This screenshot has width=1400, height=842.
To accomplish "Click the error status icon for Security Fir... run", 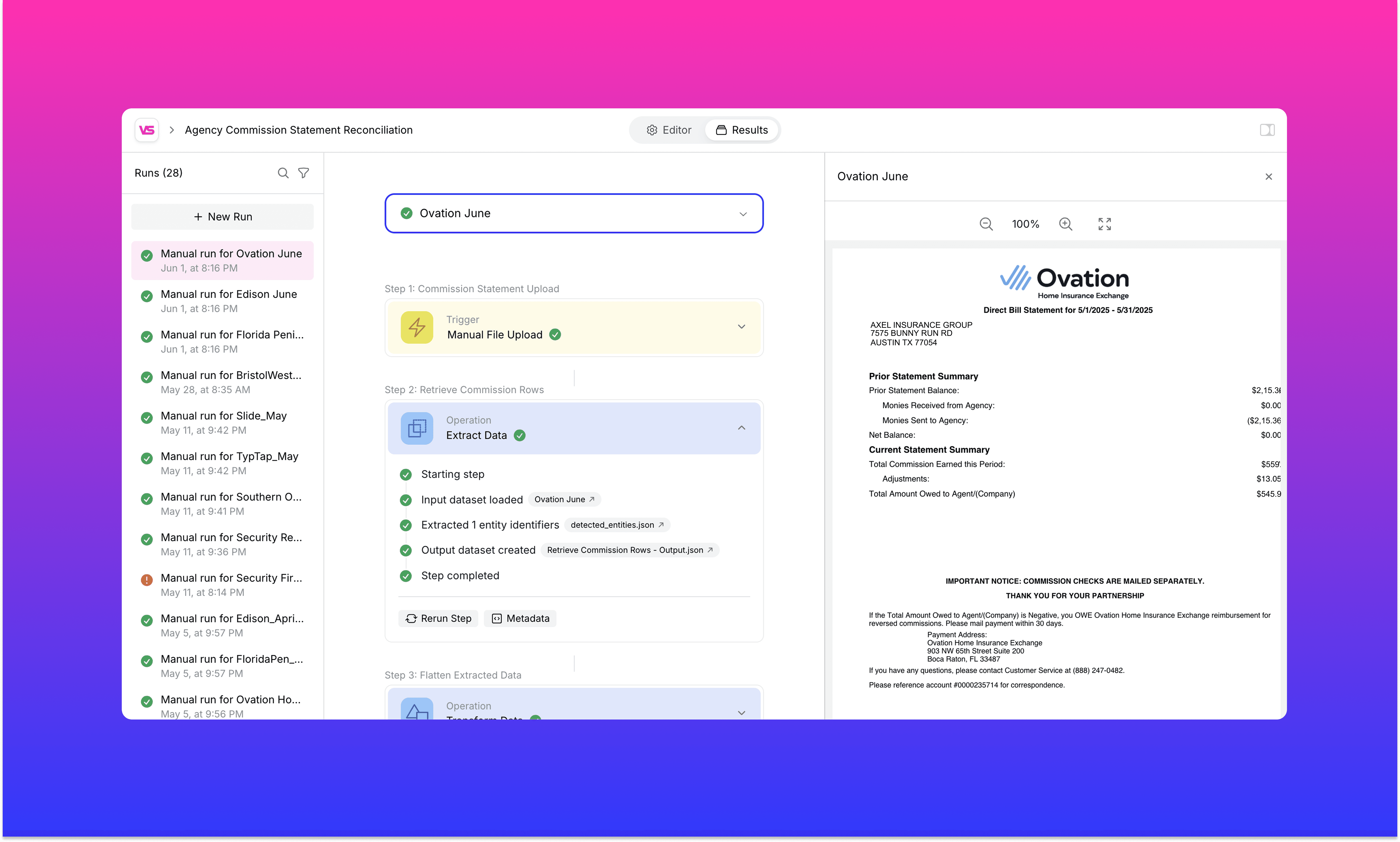I will (147, 580).
